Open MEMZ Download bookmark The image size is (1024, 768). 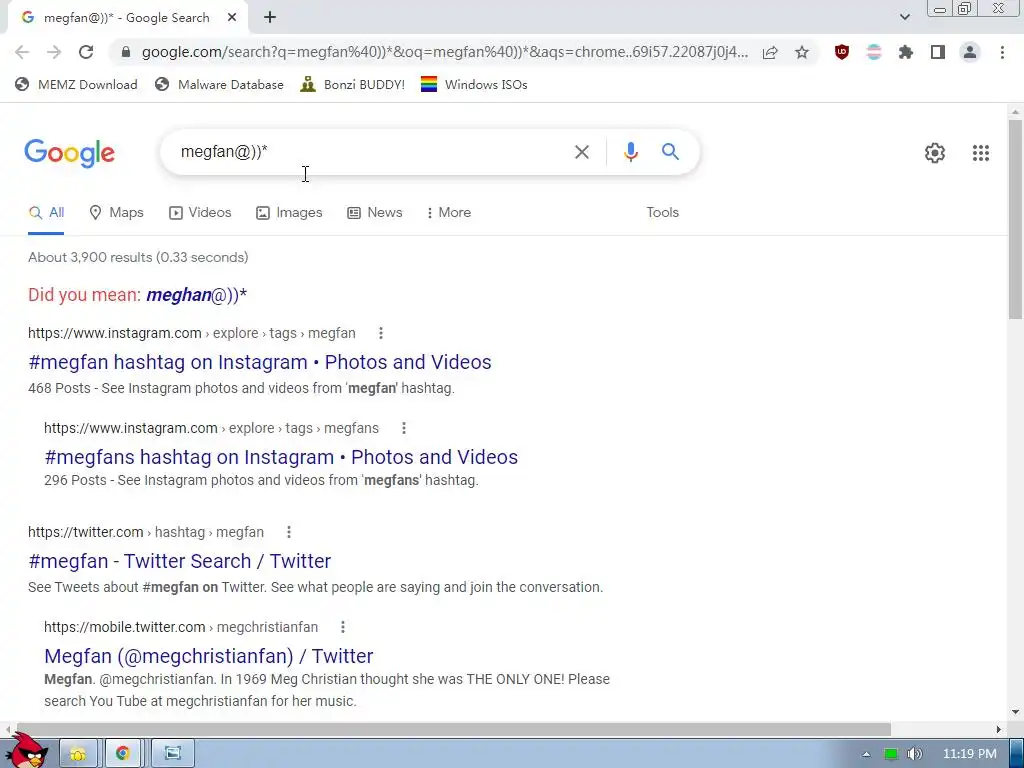(76, 84)
